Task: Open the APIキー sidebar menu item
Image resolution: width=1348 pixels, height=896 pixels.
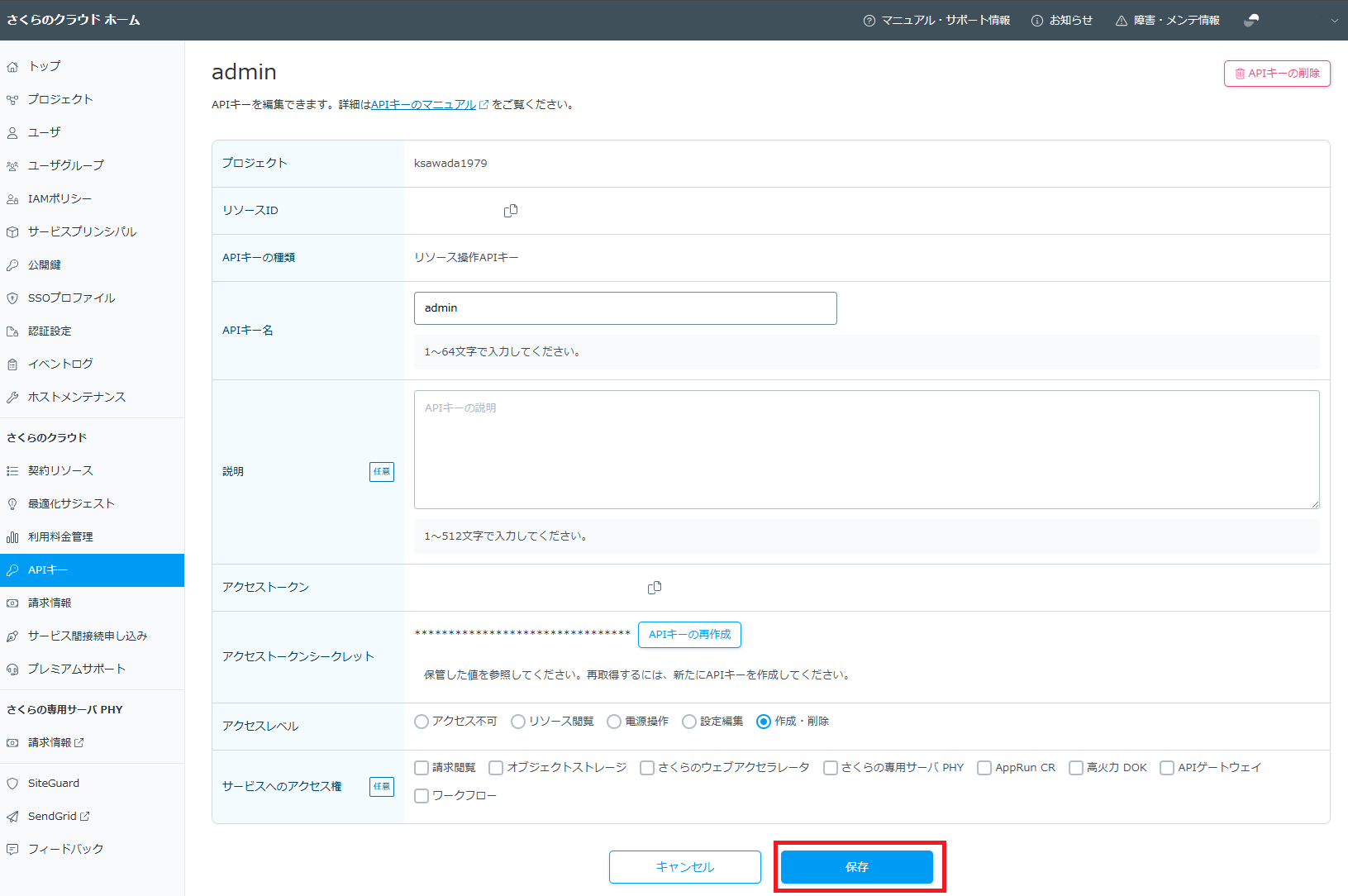Action: [x=92, y=570]
